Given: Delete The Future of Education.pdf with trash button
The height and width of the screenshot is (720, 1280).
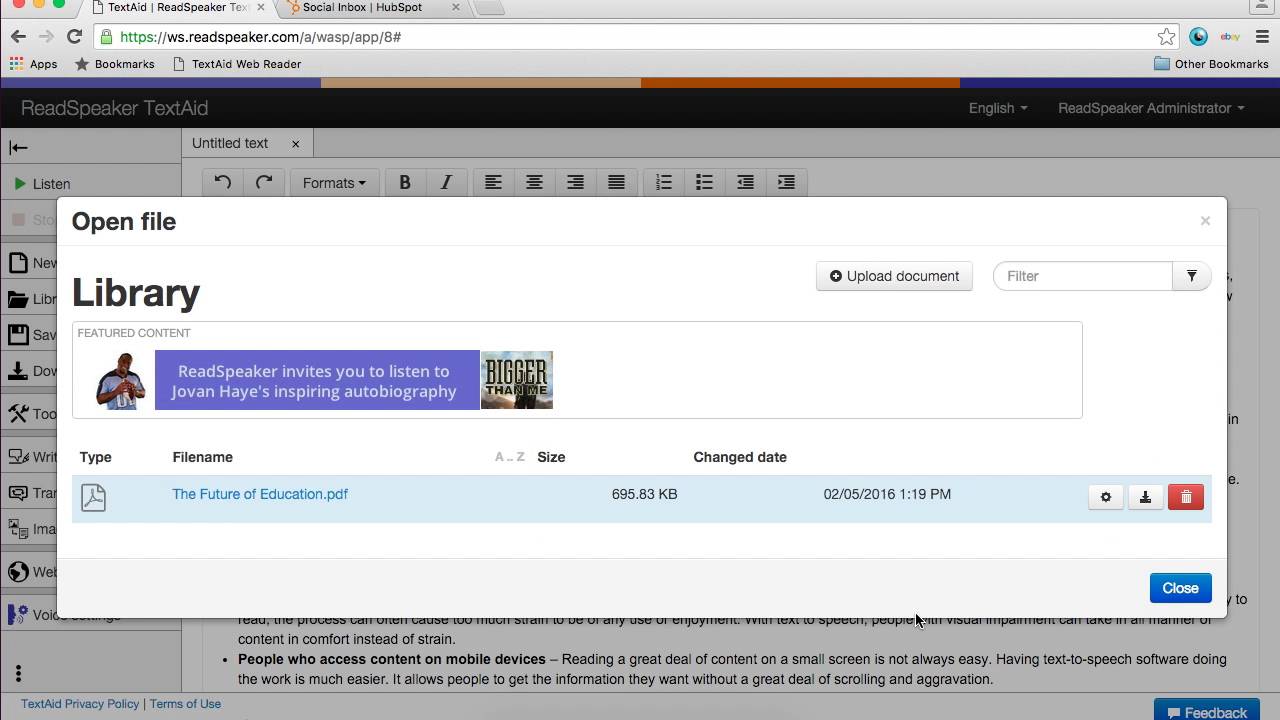Looking at the screenshot, I should point(1186,497).
